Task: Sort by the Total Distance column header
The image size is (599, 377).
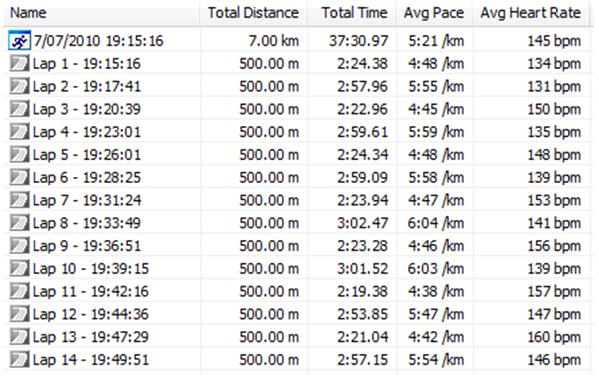Action: click(x=253, y=13)
